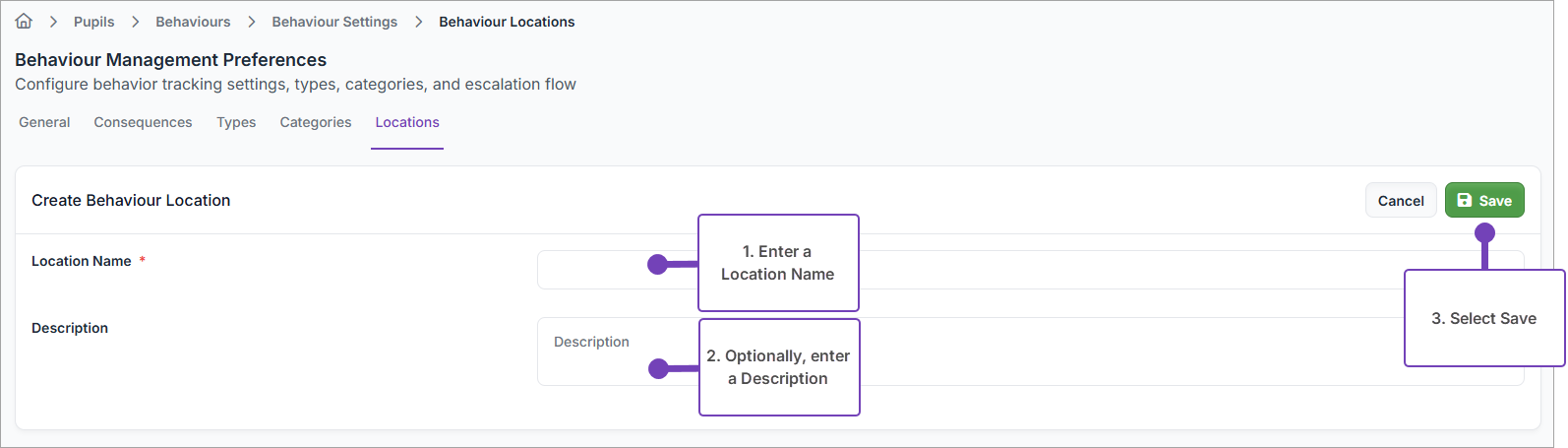This screenshot has width=1568, height=448.
Task: Click inside the Description text area
Action: tap(1082, 352)
